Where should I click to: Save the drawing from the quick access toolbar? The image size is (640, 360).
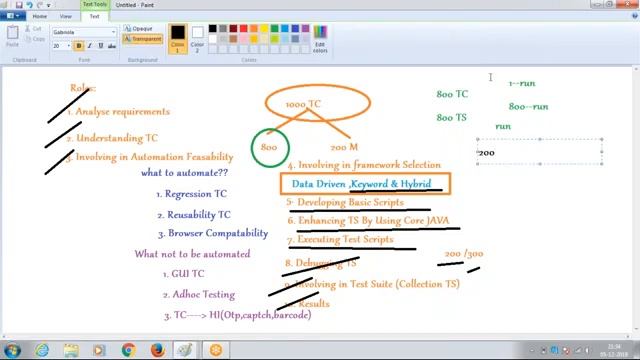pos(19,5)
